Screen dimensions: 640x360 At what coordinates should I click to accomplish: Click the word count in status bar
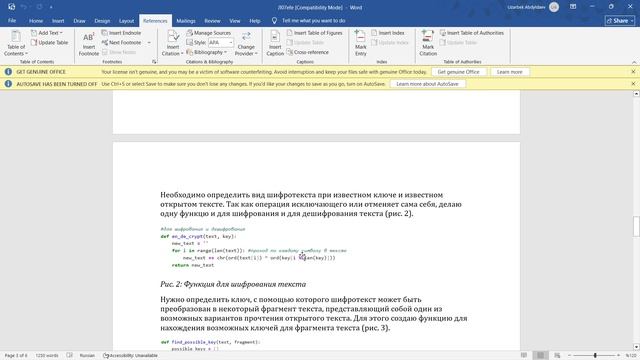47,356
